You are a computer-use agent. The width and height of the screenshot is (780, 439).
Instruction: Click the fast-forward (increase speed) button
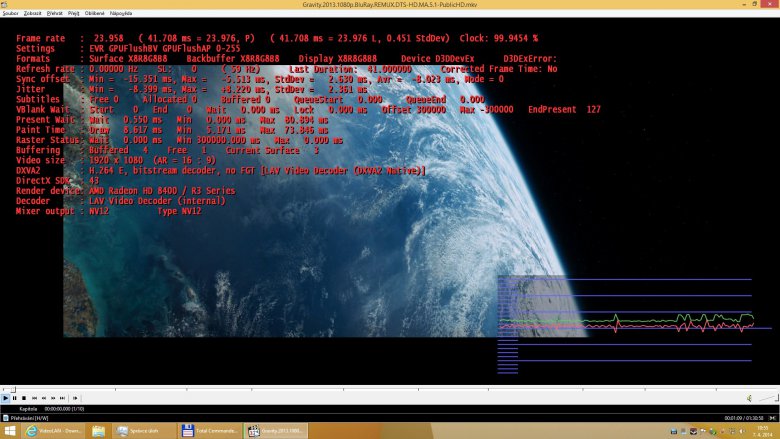point(53,398)
